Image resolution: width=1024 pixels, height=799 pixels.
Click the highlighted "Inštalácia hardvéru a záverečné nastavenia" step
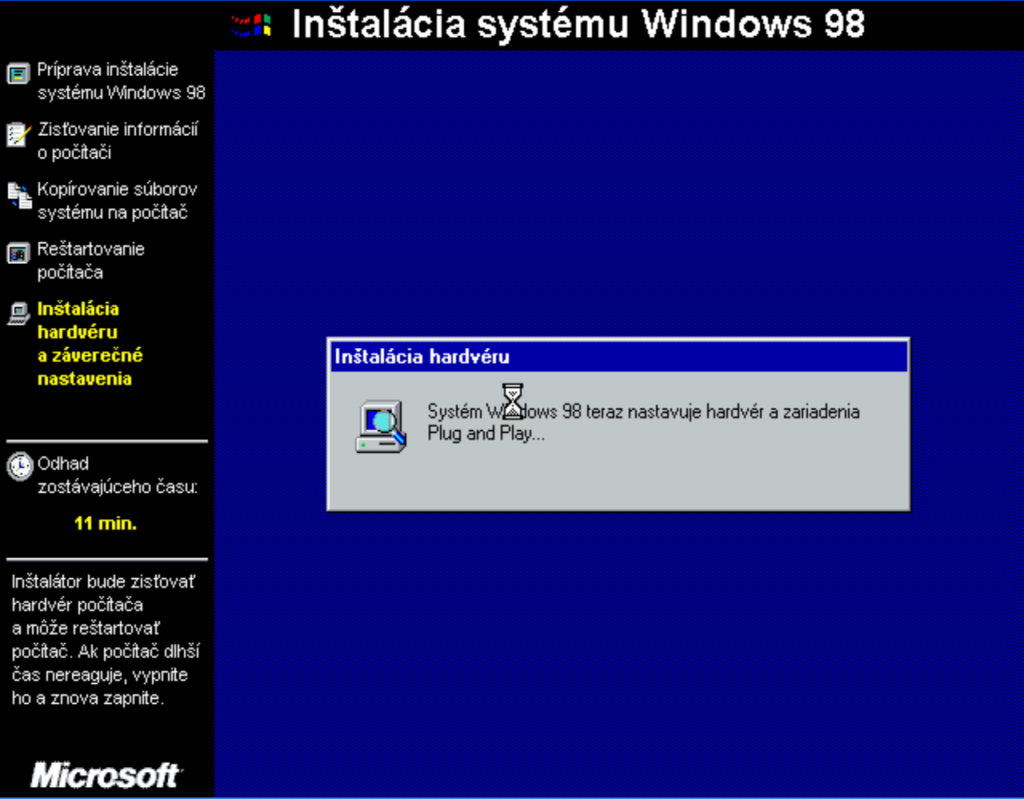coord(89,344)
